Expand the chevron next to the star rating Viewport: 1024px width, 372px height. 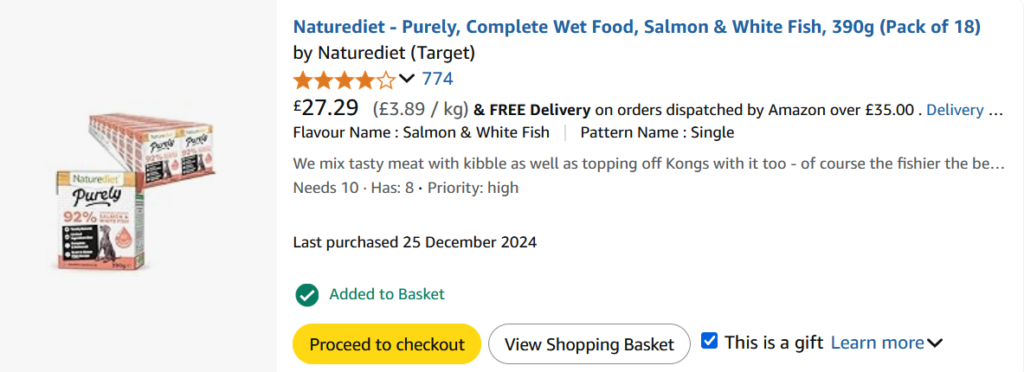[406, 80]
